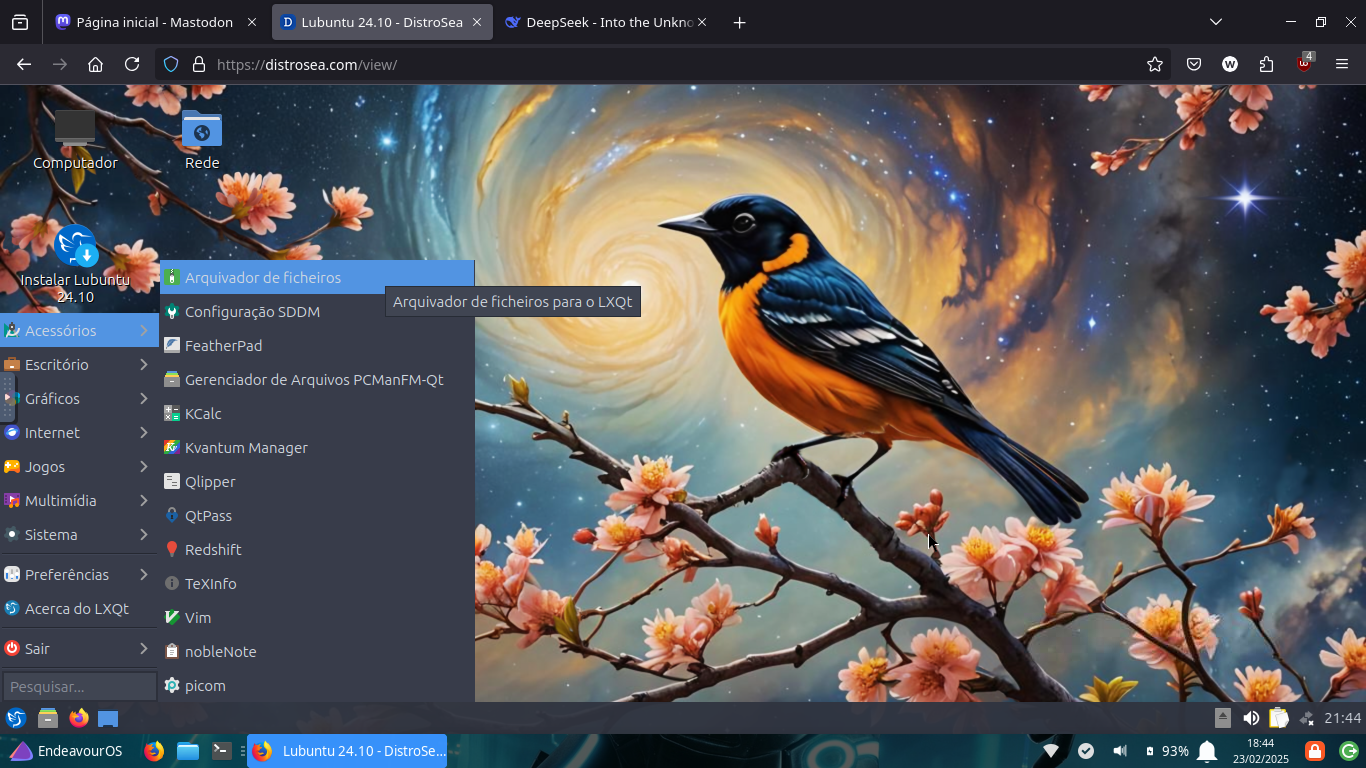Bookmark this page with star icon
This screenshot has height=768, width=1366.
pos(1155,64)
